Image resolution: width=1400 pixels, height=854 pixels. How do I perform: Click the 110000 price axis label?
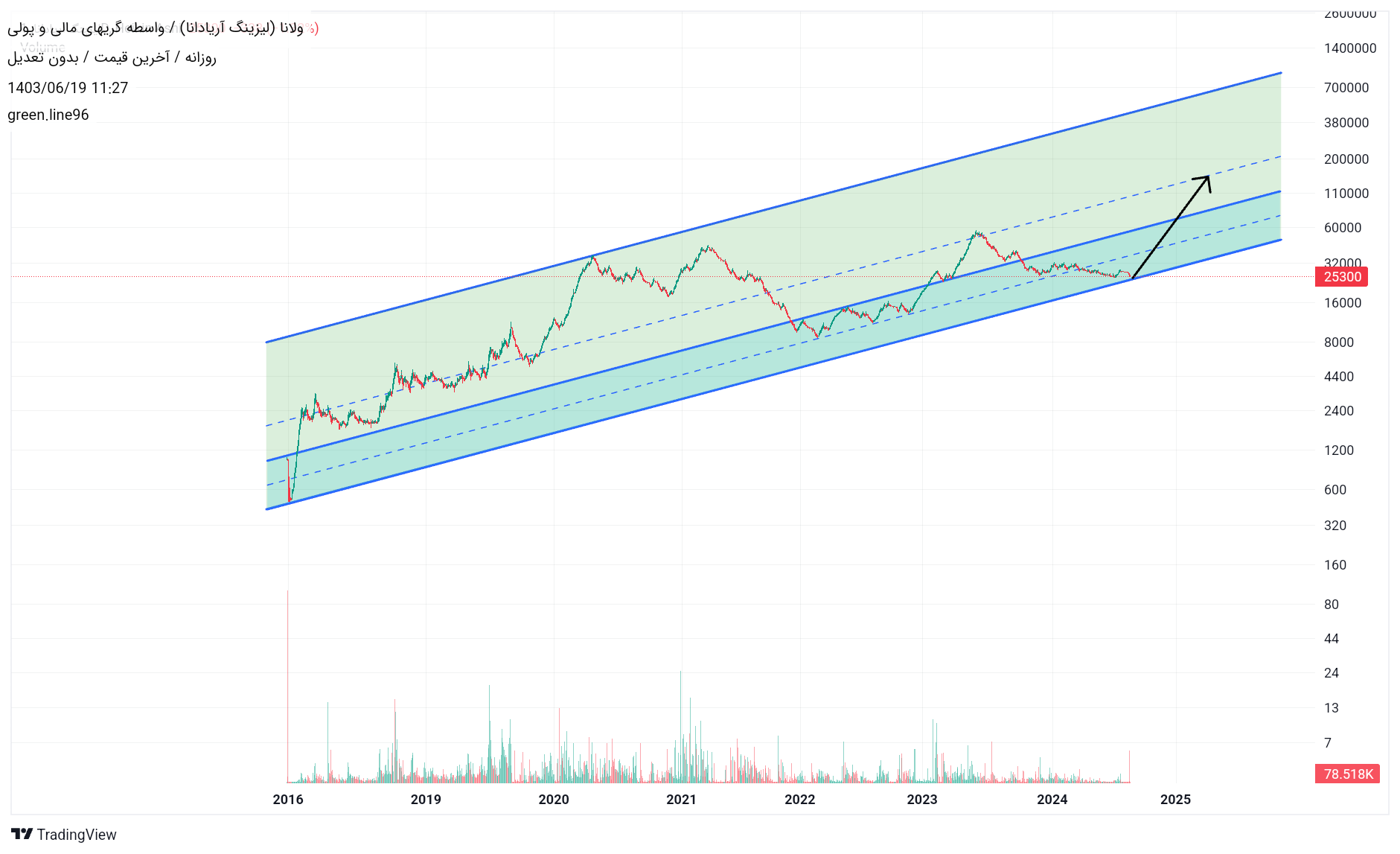pyautogui.click(x=1346, y=194)
